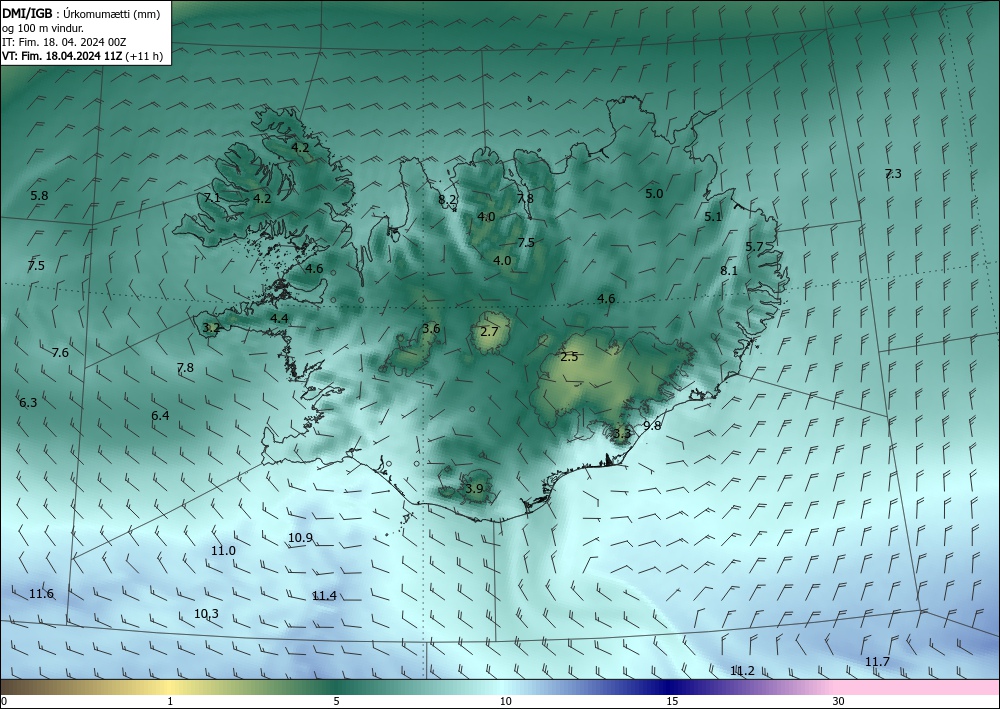Click the 10.3 value over the southwest sea

(x=206, y=614)
